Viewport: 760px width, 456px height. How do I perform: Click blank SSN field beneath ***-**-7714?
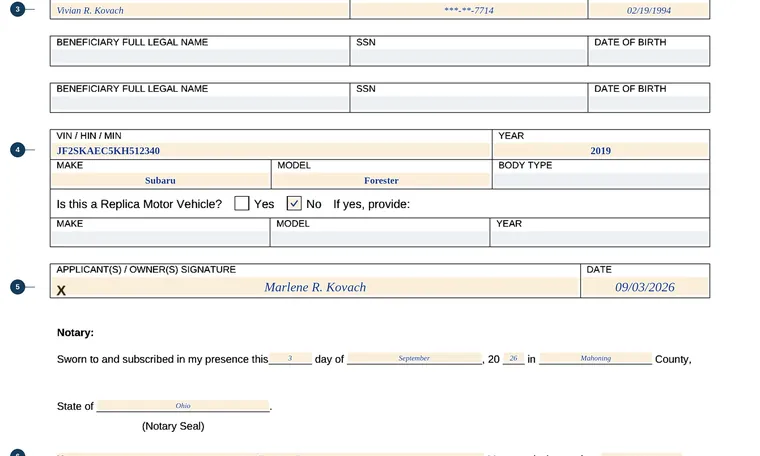pyautogui.click(x=469, y=57)
